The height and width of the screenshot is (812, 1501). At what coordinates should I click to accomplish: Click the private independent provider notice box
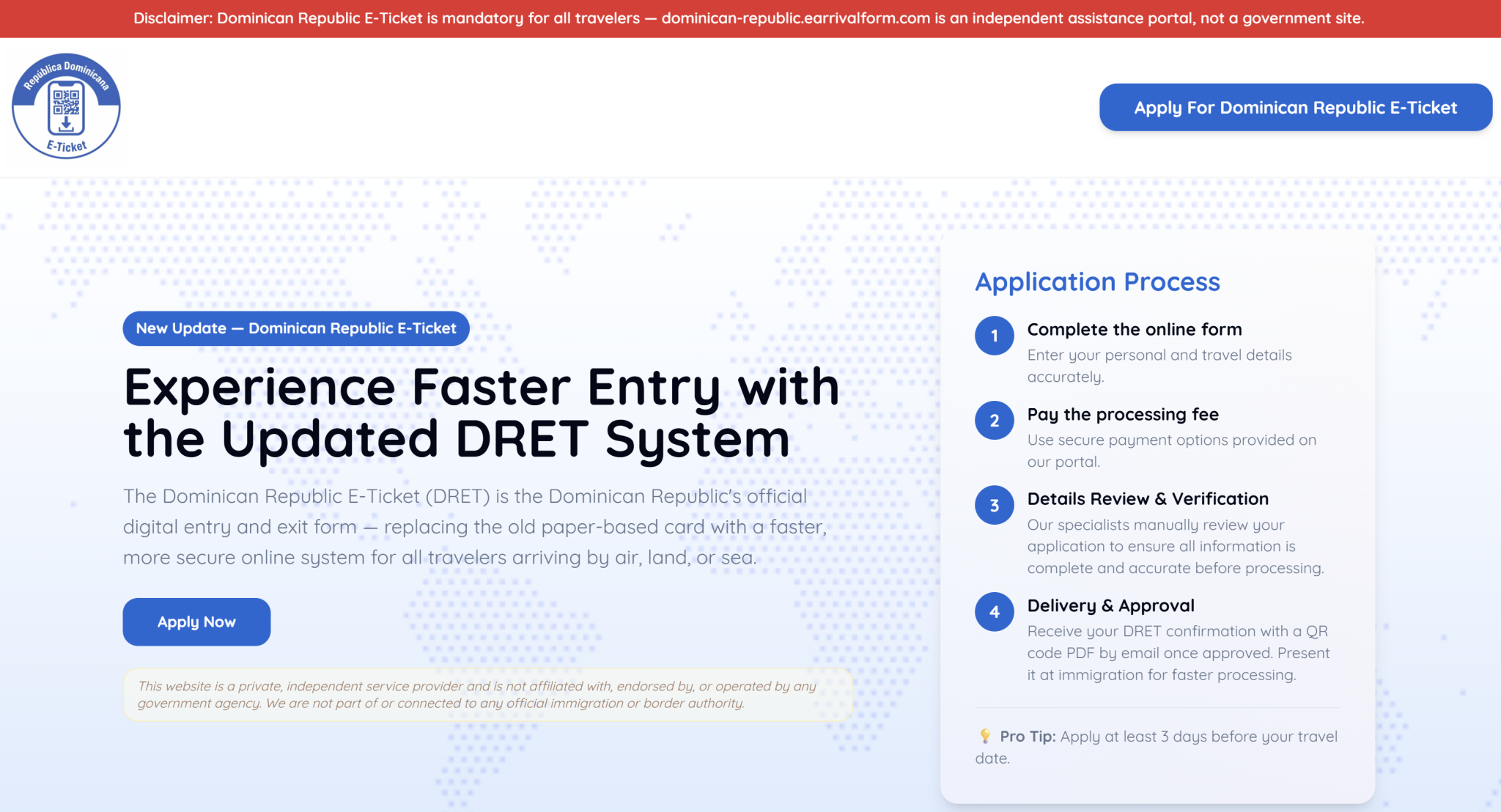(x=487, y=694)
